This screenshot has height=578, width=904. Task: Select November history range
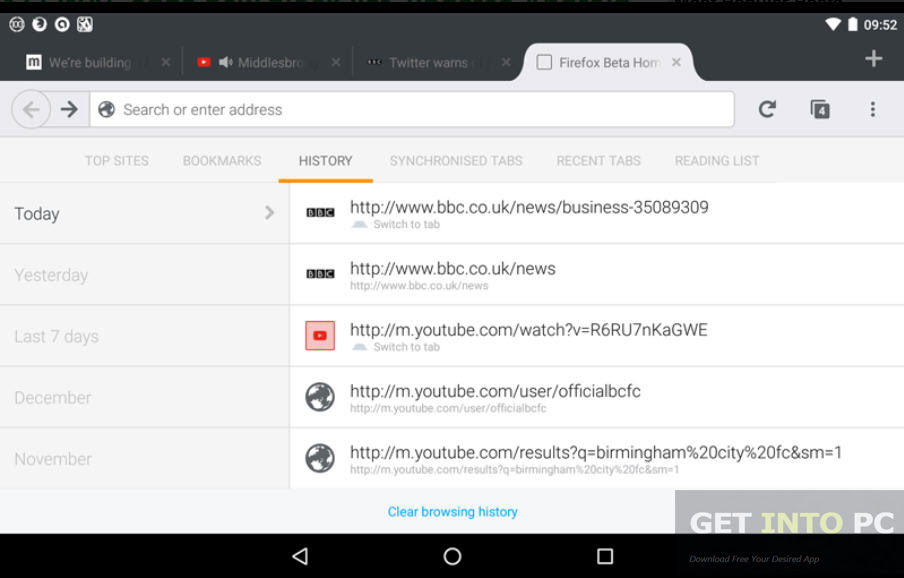(x=144, y=459)
